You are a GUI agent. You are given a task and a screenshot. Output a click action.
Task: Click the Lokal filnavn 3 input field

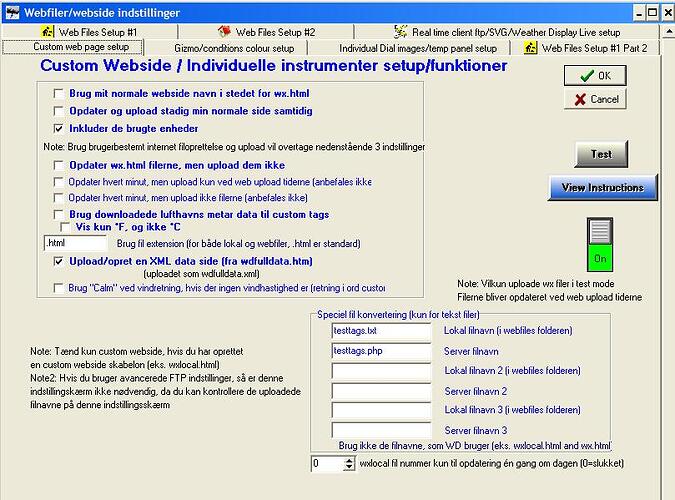point(381,410)
